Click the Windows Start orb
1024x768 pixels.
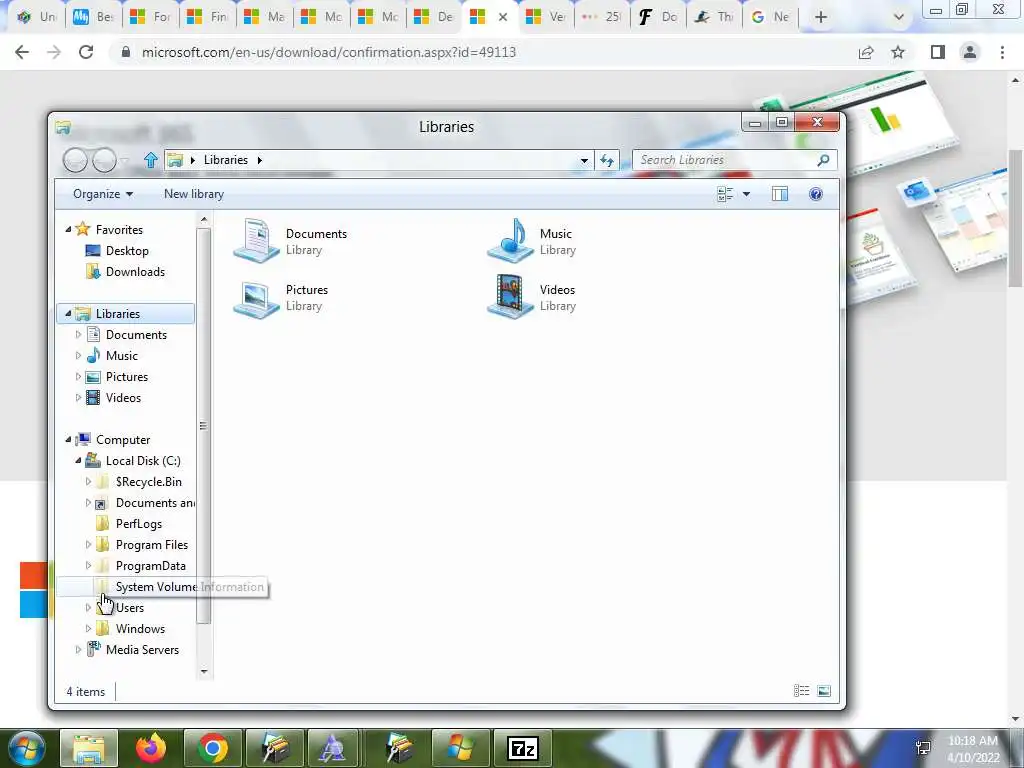click(26, 748)
